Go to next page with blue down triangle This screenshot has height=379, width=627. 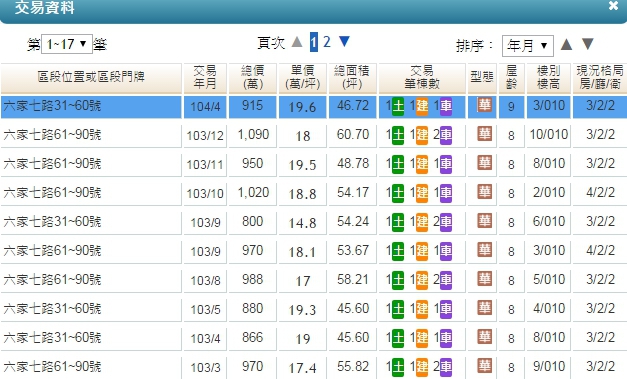point(344,41)
